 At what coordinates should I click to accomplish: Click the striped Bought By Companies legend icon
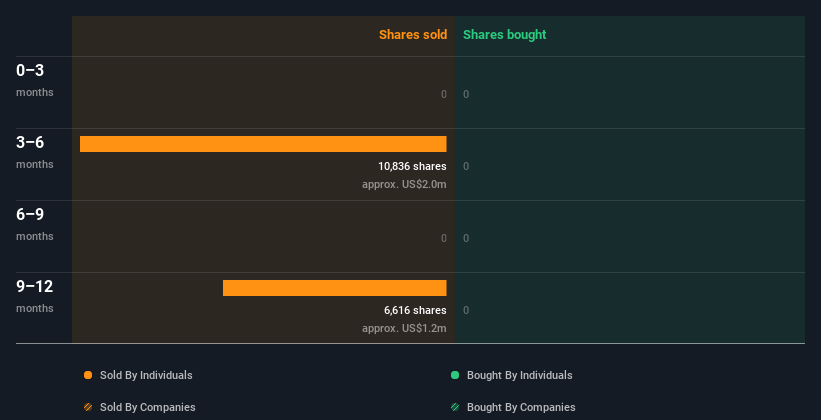click(x=455, y=407)
